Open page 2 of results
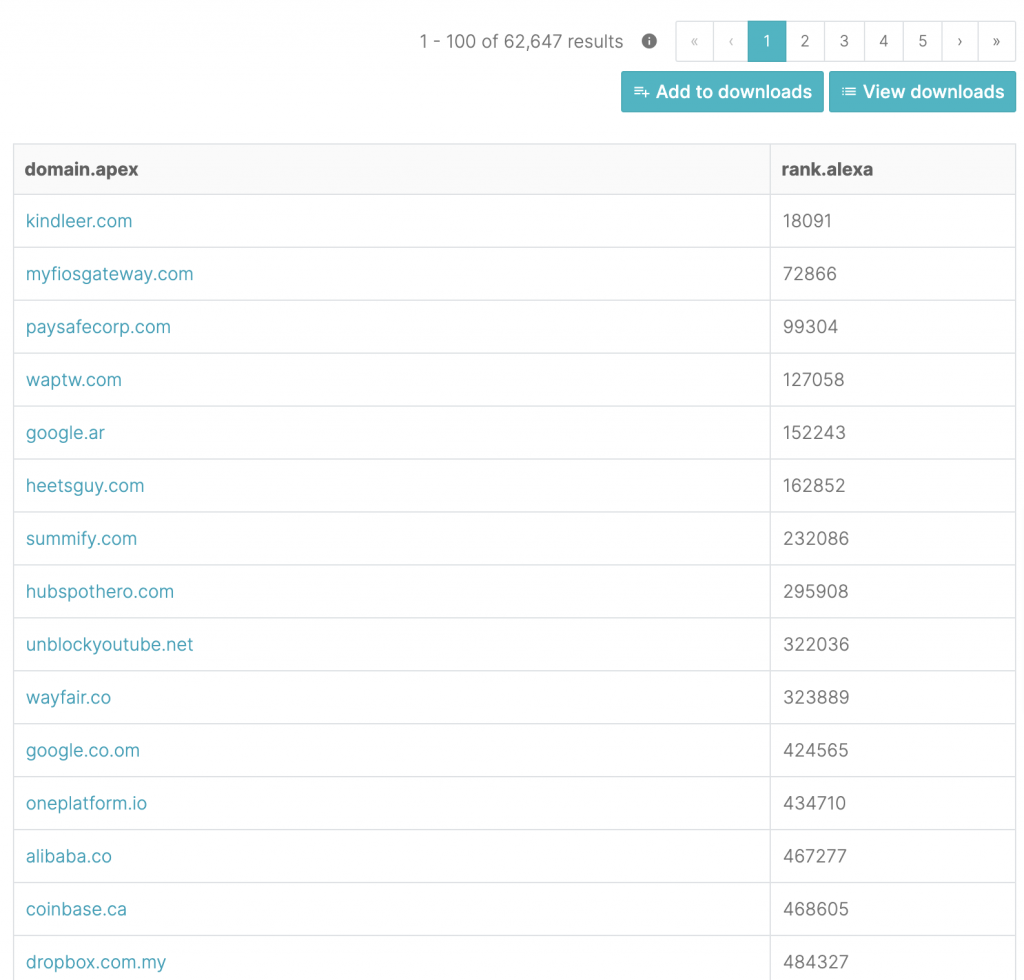The width and height of the screenshot is (1024, 980). (x=805, y=41)
